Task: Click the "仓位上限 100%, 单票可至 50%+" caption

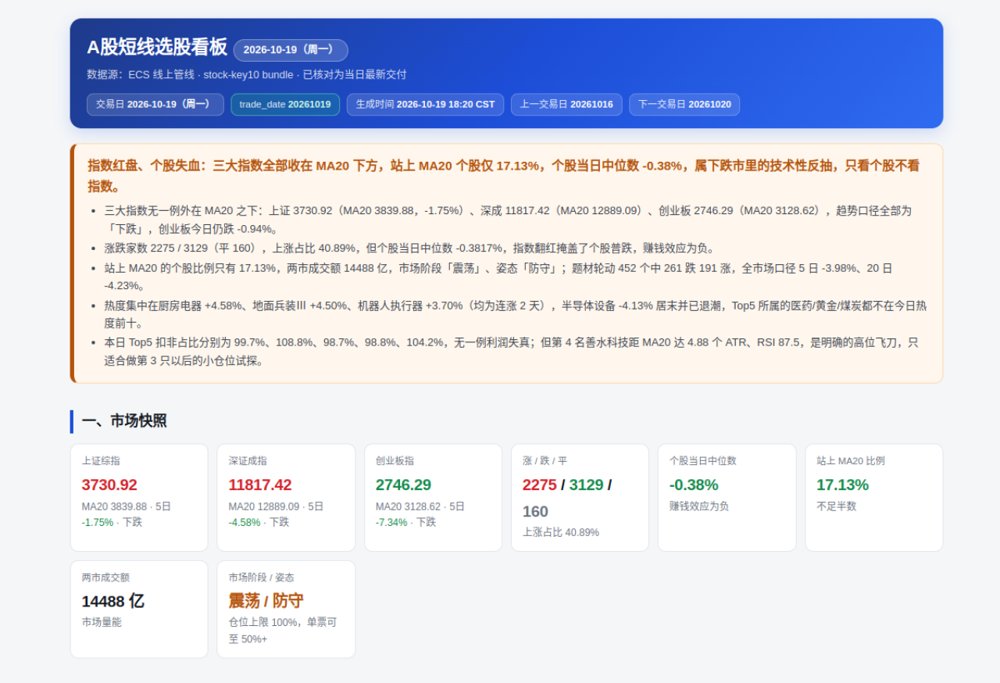Action: pos(283,631)
